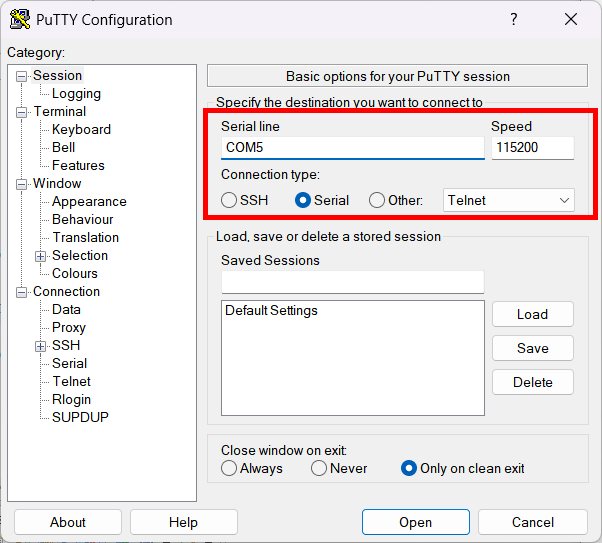Image resolution: width=602 pixels, height=543 pixels.
Task: Open the Selection category
Action: coord(80,256)
